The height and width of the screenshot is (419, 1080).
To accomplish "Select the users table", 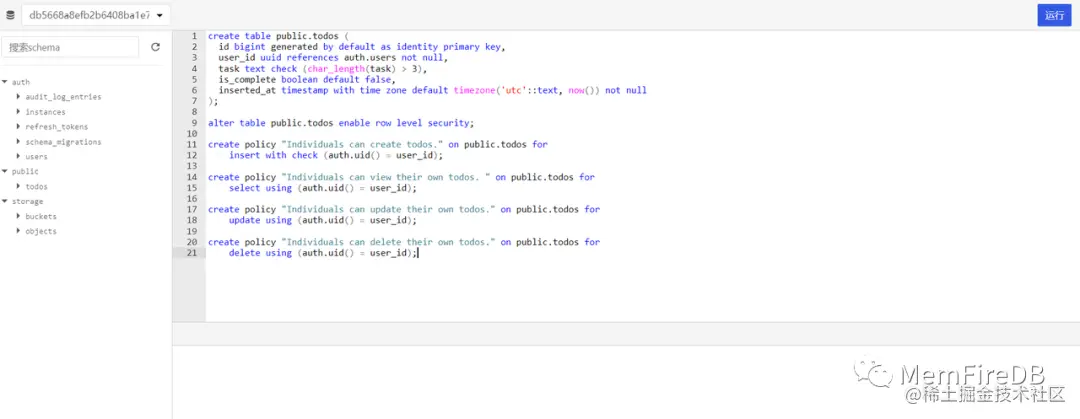I will click(37, 157).
